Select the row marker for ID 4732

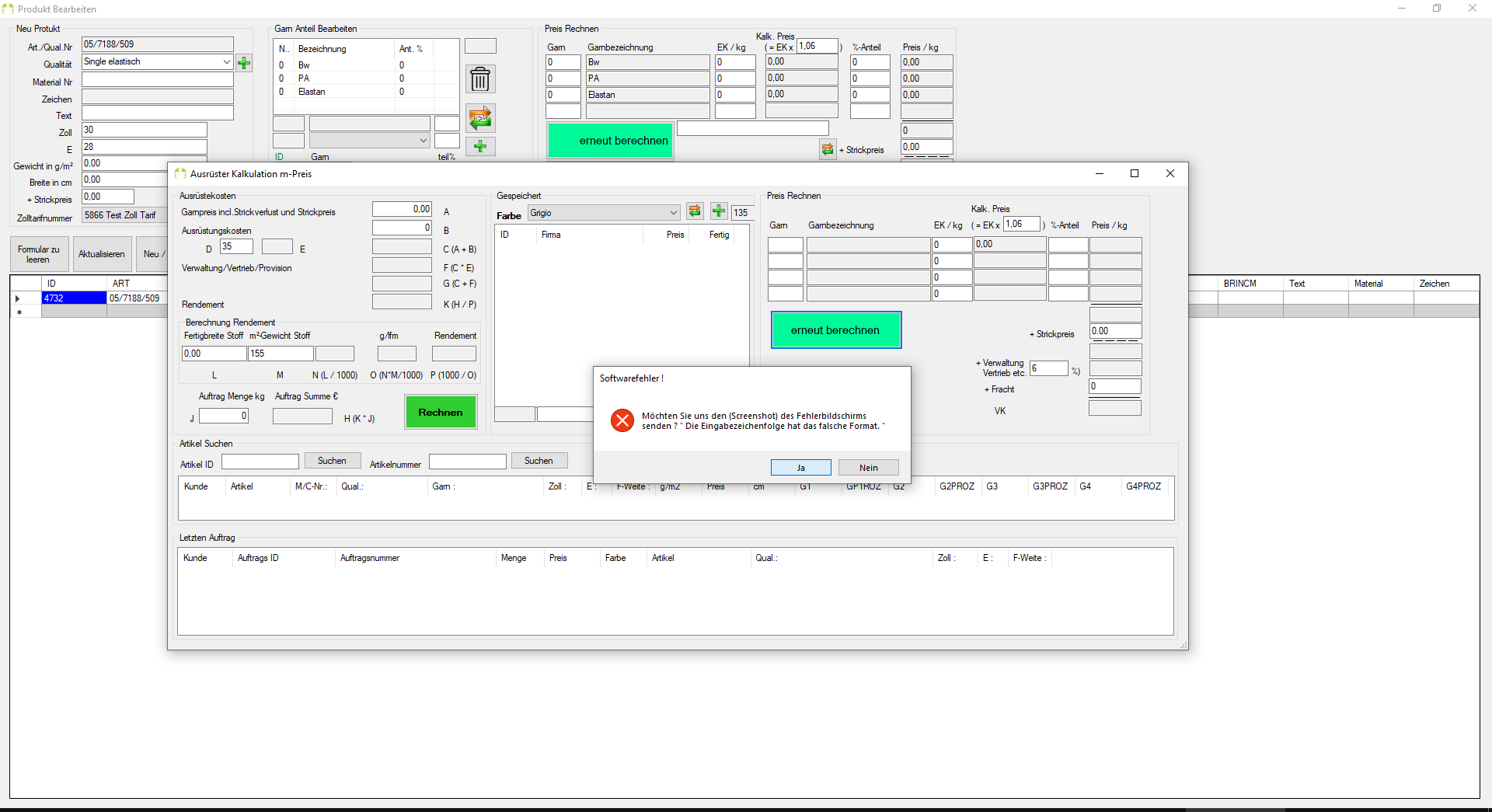pos(18,298)
